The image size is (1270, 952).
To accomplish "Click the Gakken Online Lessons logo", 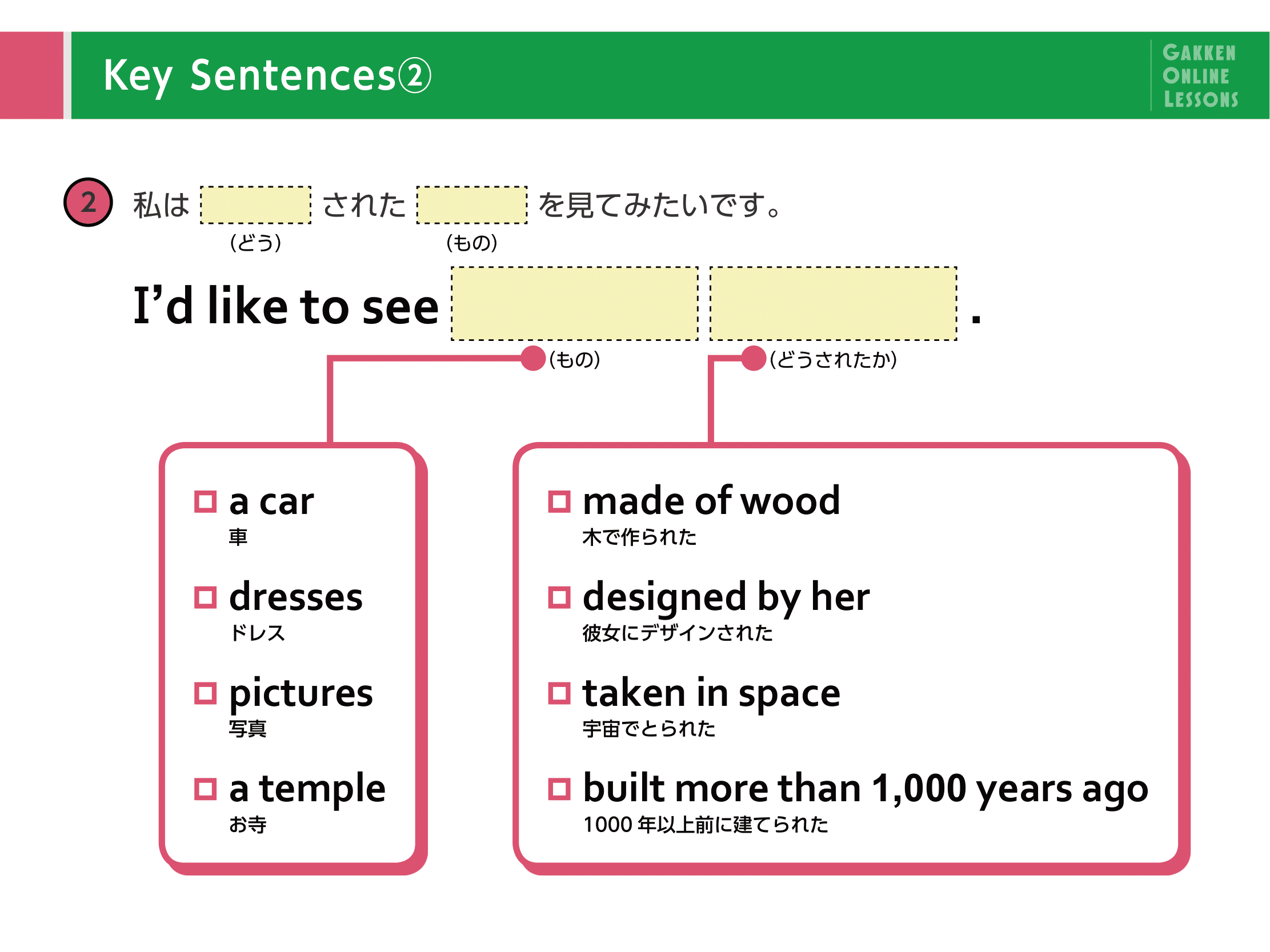I will coord(1199,76).
